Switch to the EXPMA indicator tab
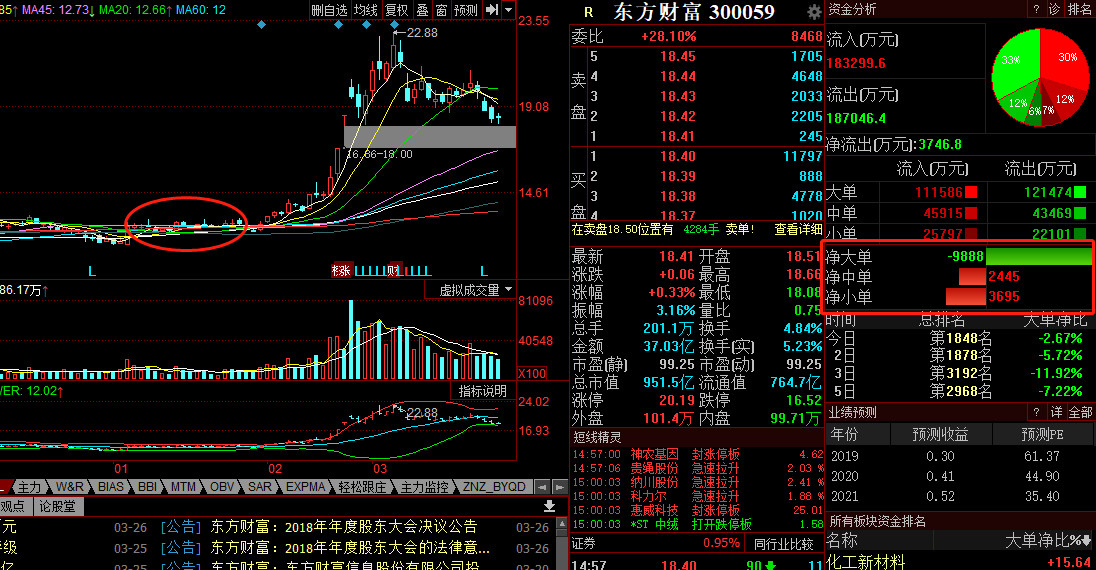This screenshot has width=1096, height=570. [304, 487]
